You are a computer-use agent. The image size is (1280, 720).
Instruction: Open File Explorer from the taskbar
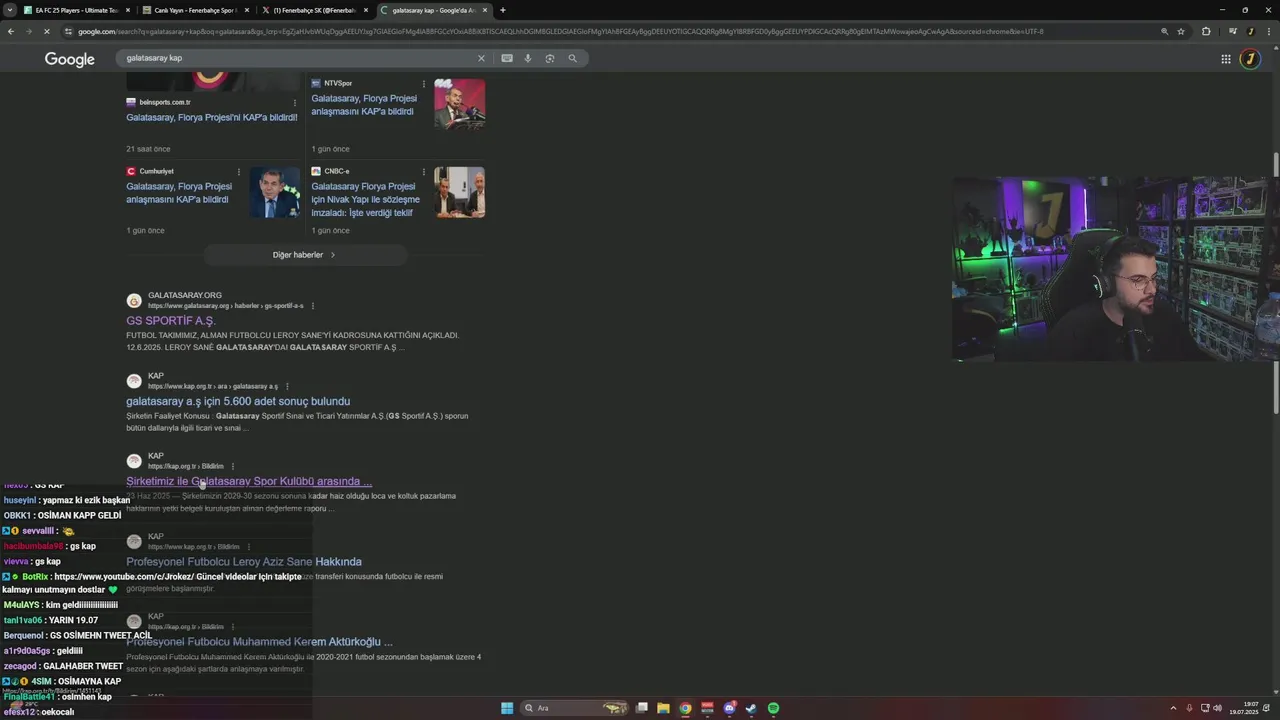(663, 708)
